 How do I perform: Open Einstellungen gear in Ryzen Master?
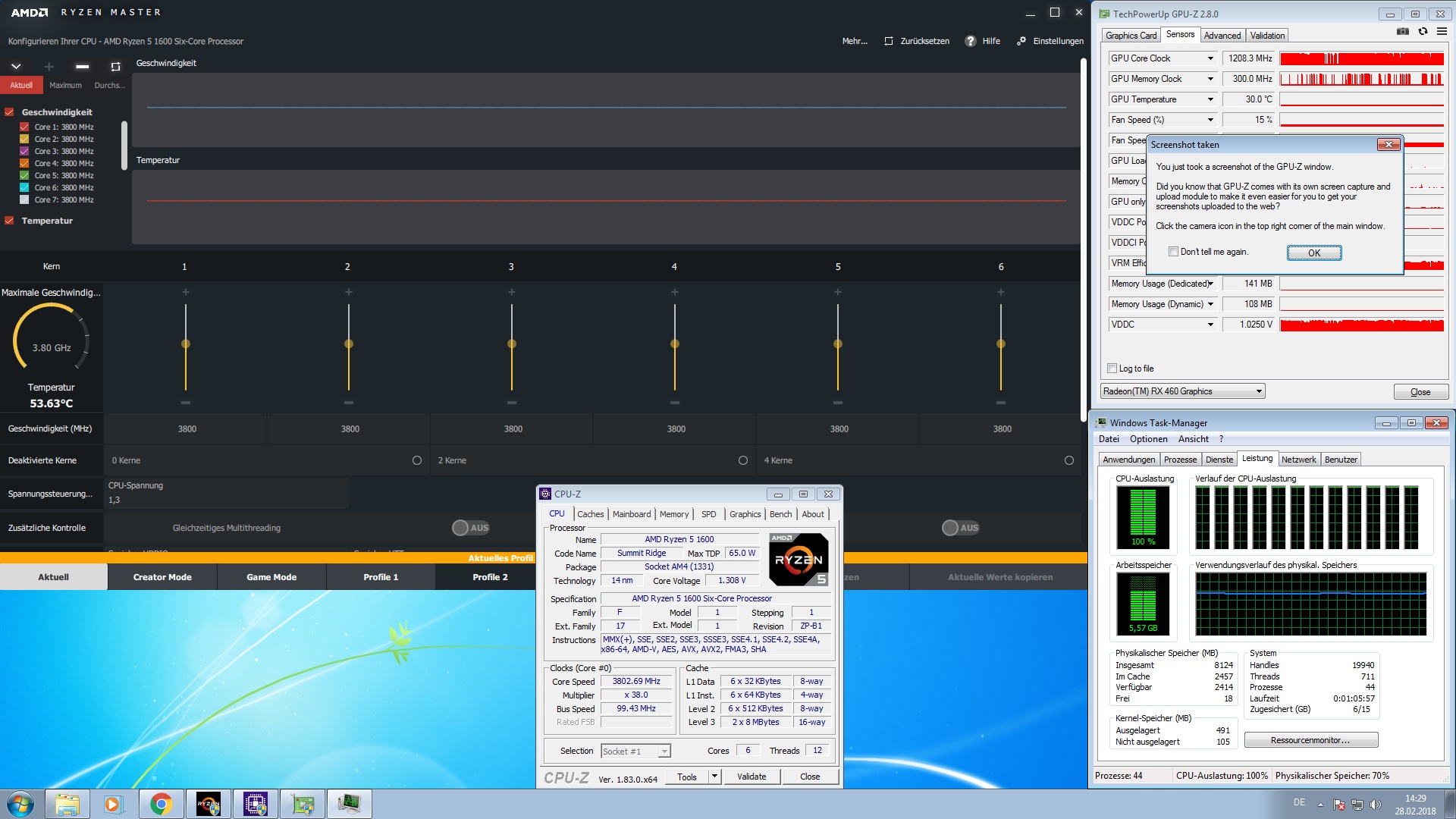pyautogui.click(x=1021, y=41)
